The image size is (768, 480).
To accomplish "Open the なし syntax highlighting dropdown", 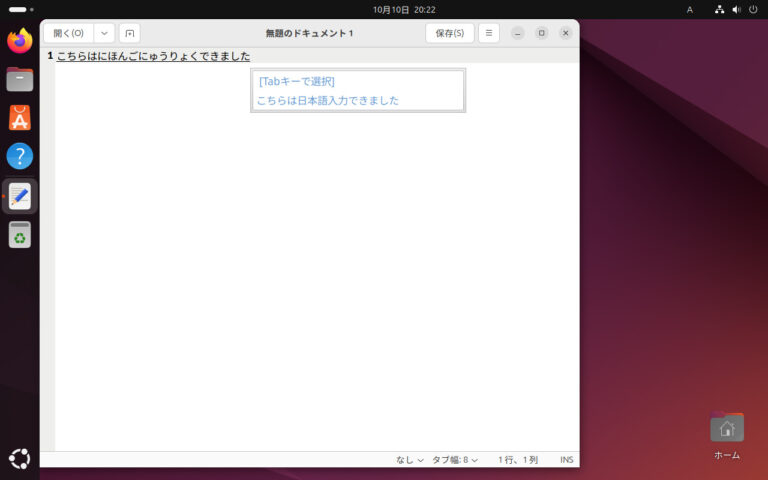I will [x=409, y=460].
